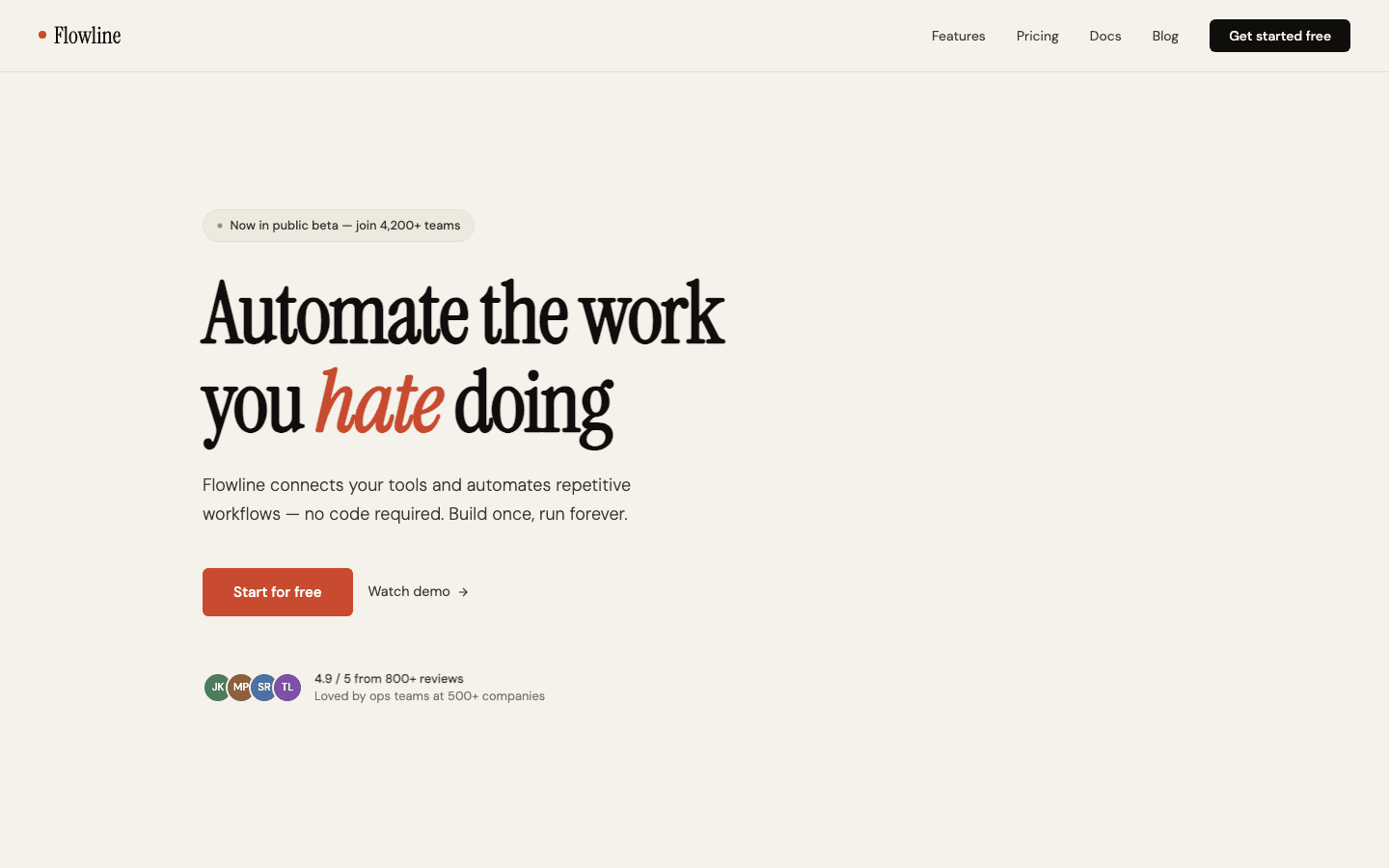Go to the Pricing page
Viewport: 1389px width, 868px height.
[1037, 36]
